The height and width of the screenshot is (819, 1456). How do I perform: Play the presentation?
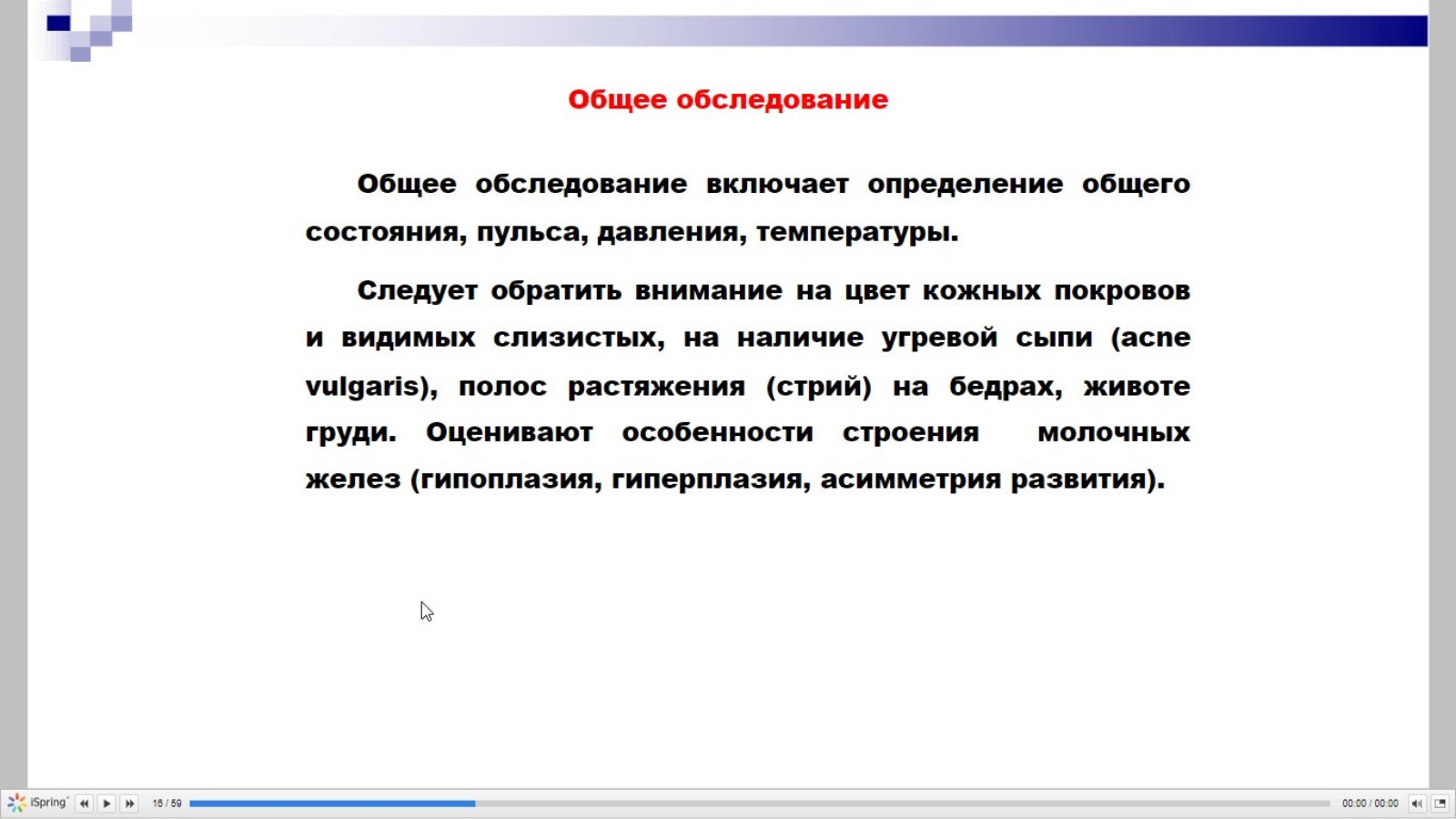[106, 804]
